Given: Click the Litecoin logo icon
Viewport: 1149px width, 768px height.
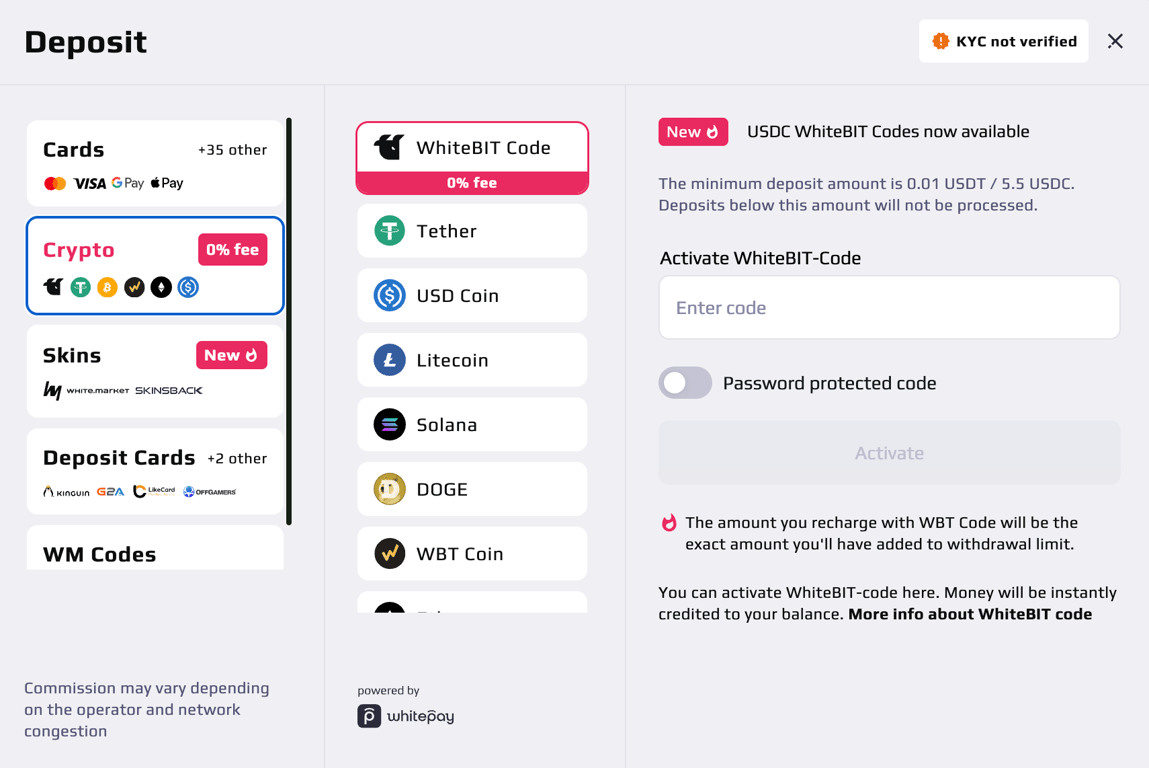Looking at the screenshot, I should pos(389,360).
